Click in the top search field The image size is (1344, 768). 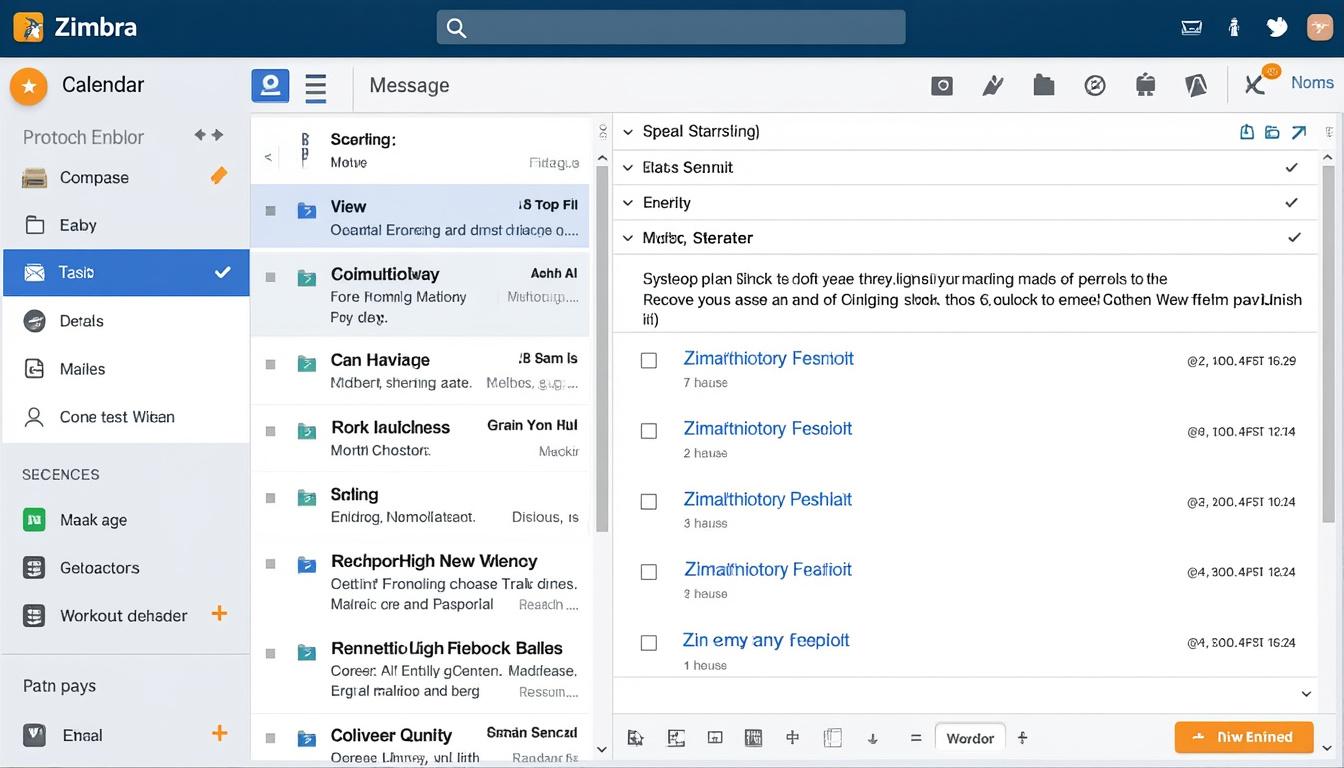click(x=671, y=28)
